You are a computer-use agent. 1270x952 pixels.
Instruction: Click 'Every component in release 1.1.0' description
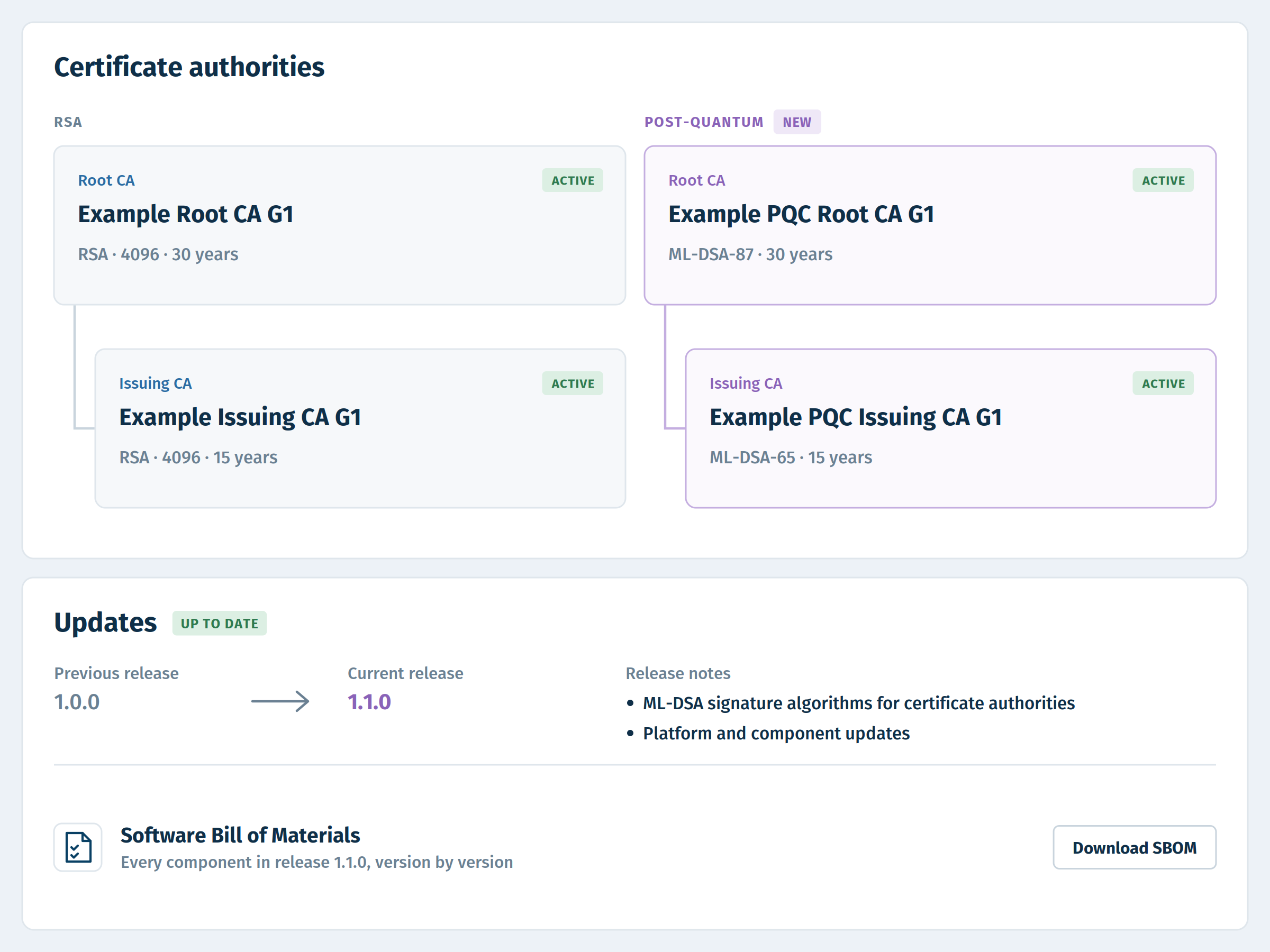click(316, 863)
